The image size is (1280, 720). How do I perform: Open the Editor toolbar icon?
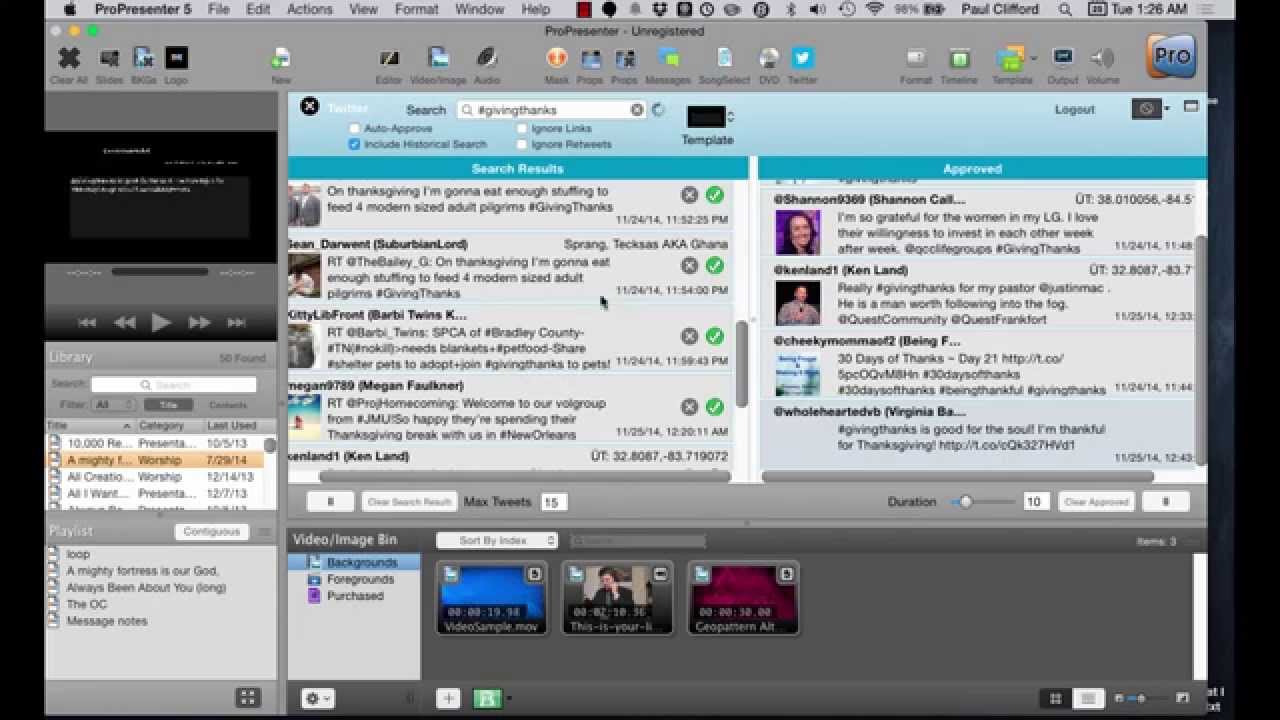388,58
